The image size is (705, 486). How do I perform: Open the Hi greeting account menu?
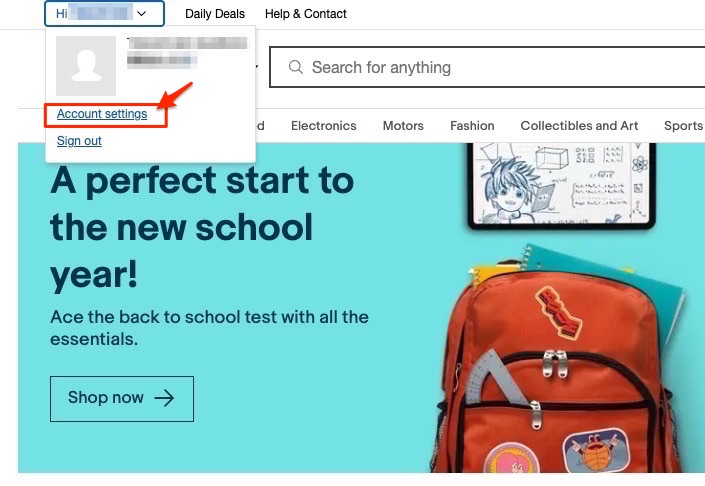(x=104, y=13)
